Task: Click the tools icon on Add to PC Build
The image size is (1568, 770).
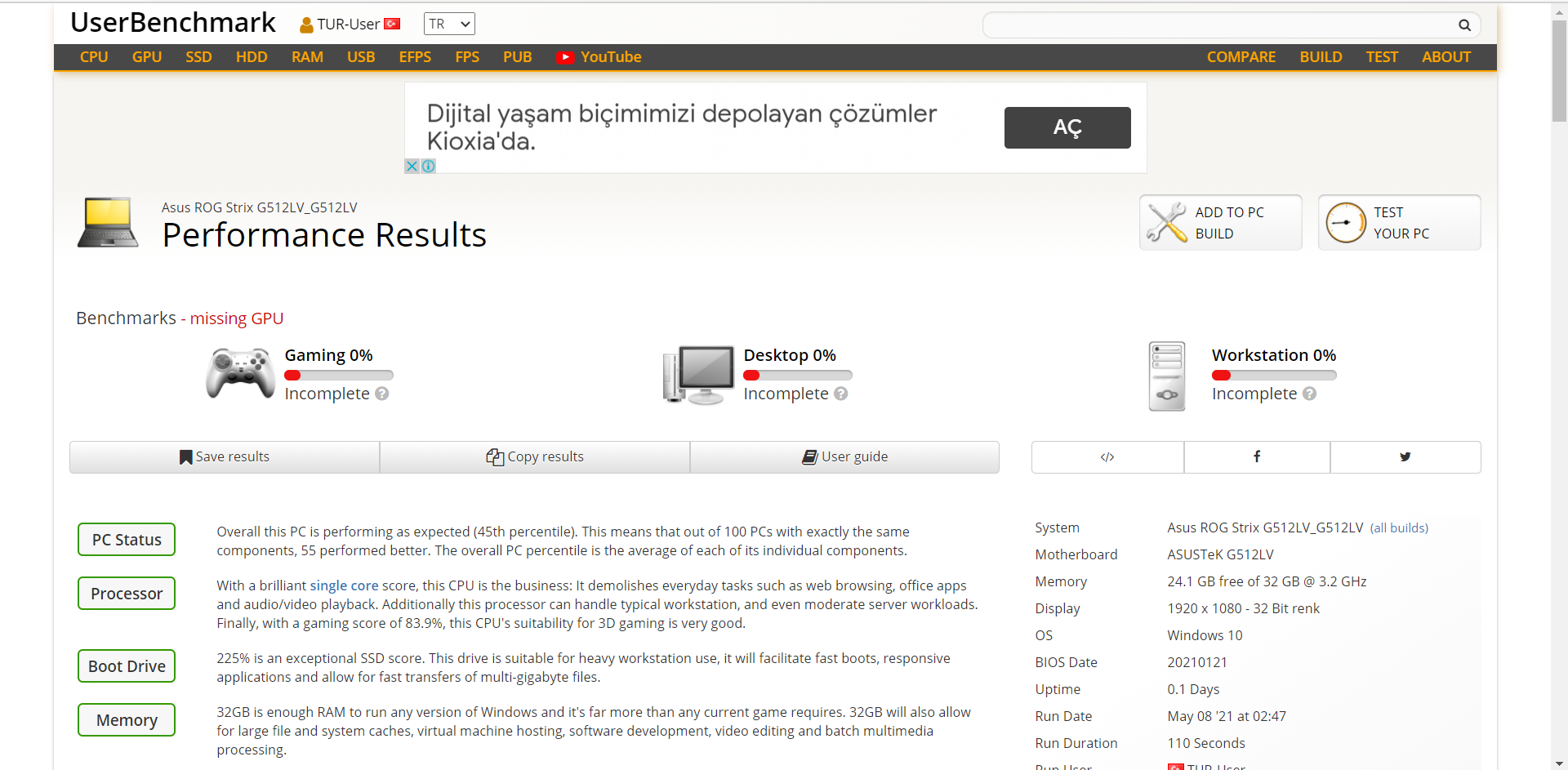Action: (x=1167, y=222)
